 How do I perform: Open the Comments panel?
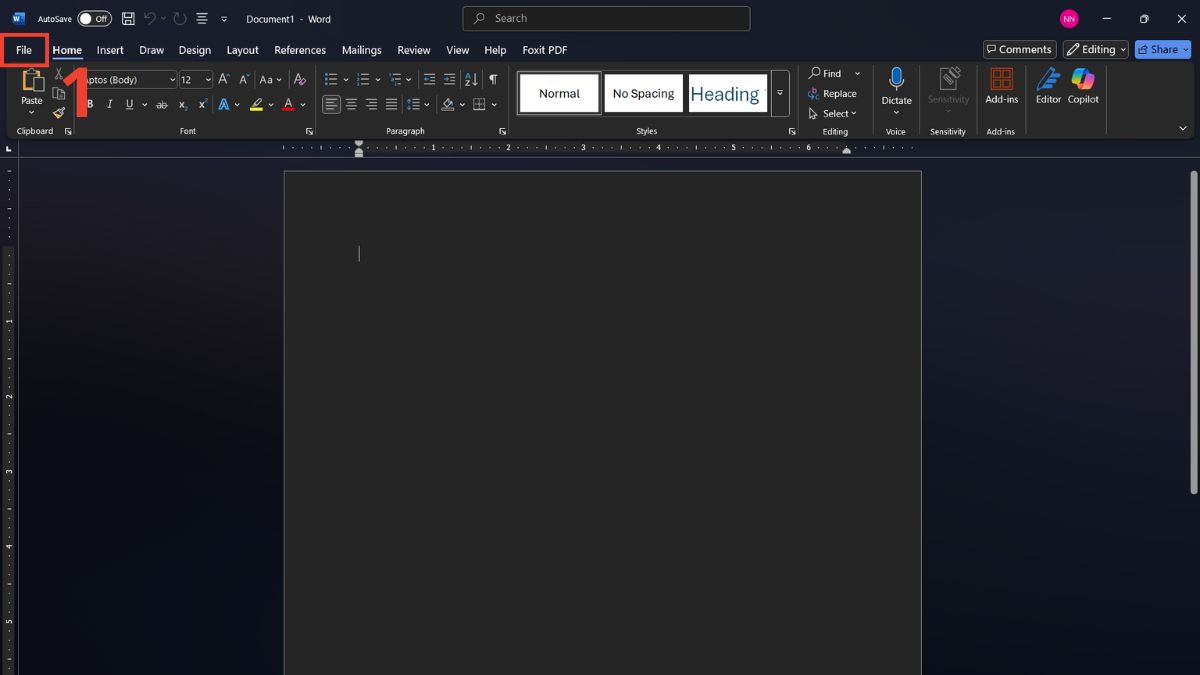[1019, 49]
